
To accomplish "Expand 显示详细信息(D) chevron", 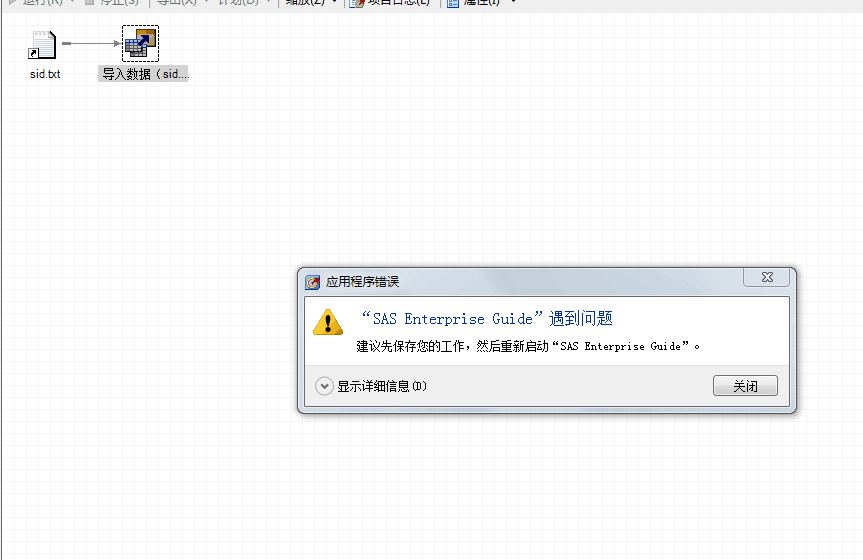I will [x=324, y=386].
